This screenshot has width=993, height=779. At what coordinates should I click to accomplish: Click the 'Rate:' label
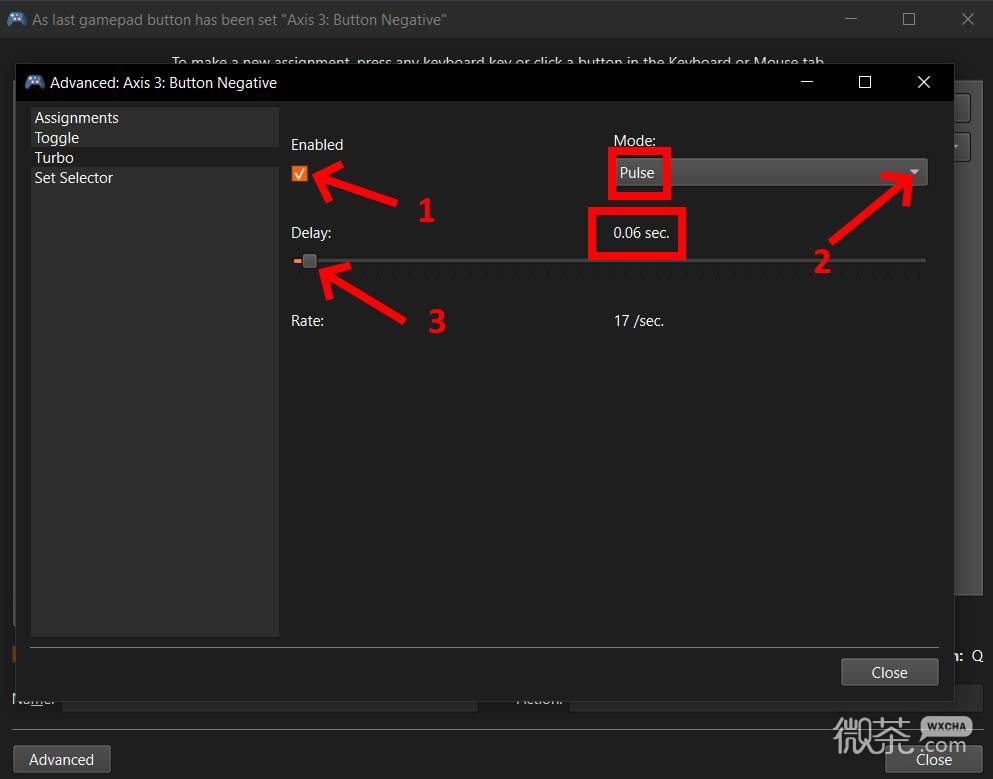tap(307, 321)
